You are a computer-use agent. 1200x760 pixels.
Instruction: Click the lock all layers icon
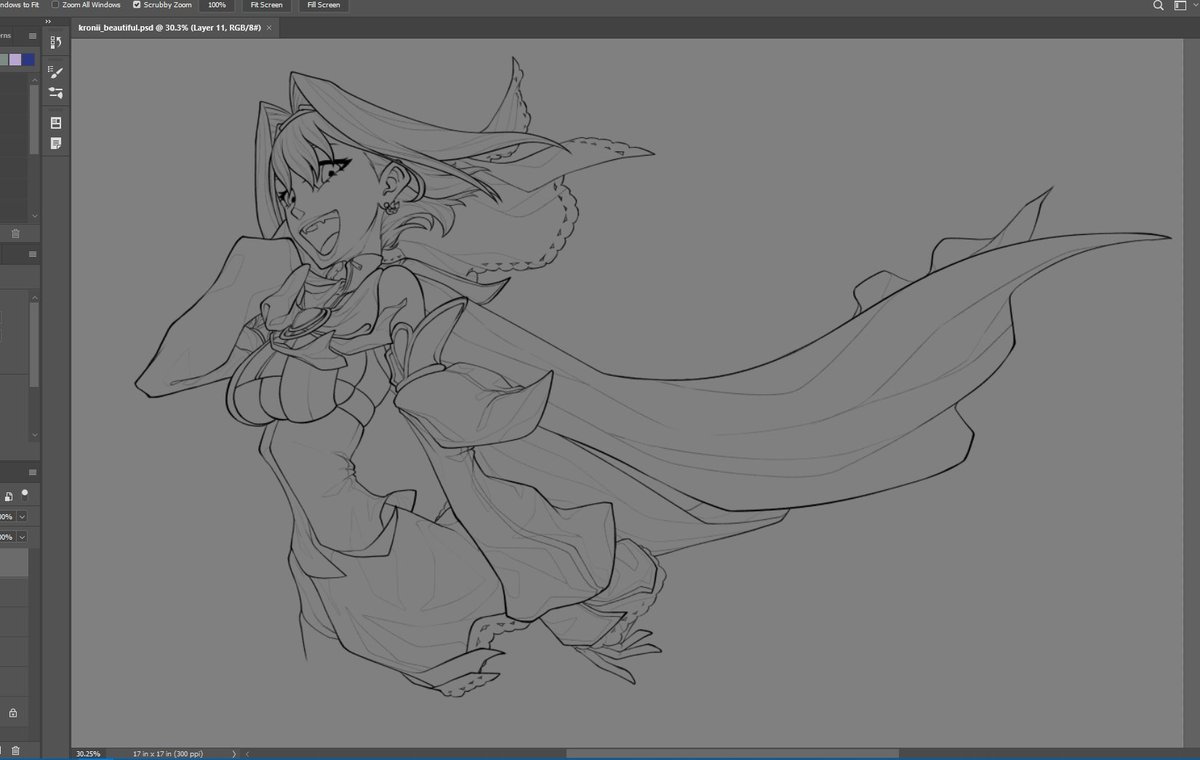(x=8, y=497)
